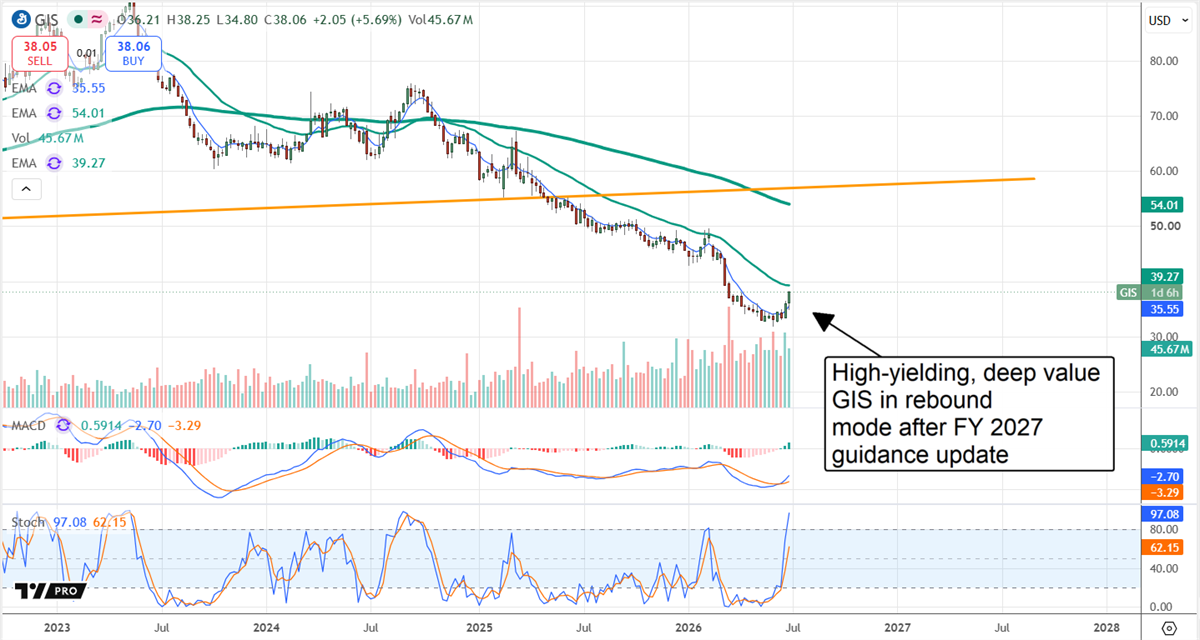Select the EMA 39.27 indicator legend
Viewport: 1200px width, 640px height.
59,163
